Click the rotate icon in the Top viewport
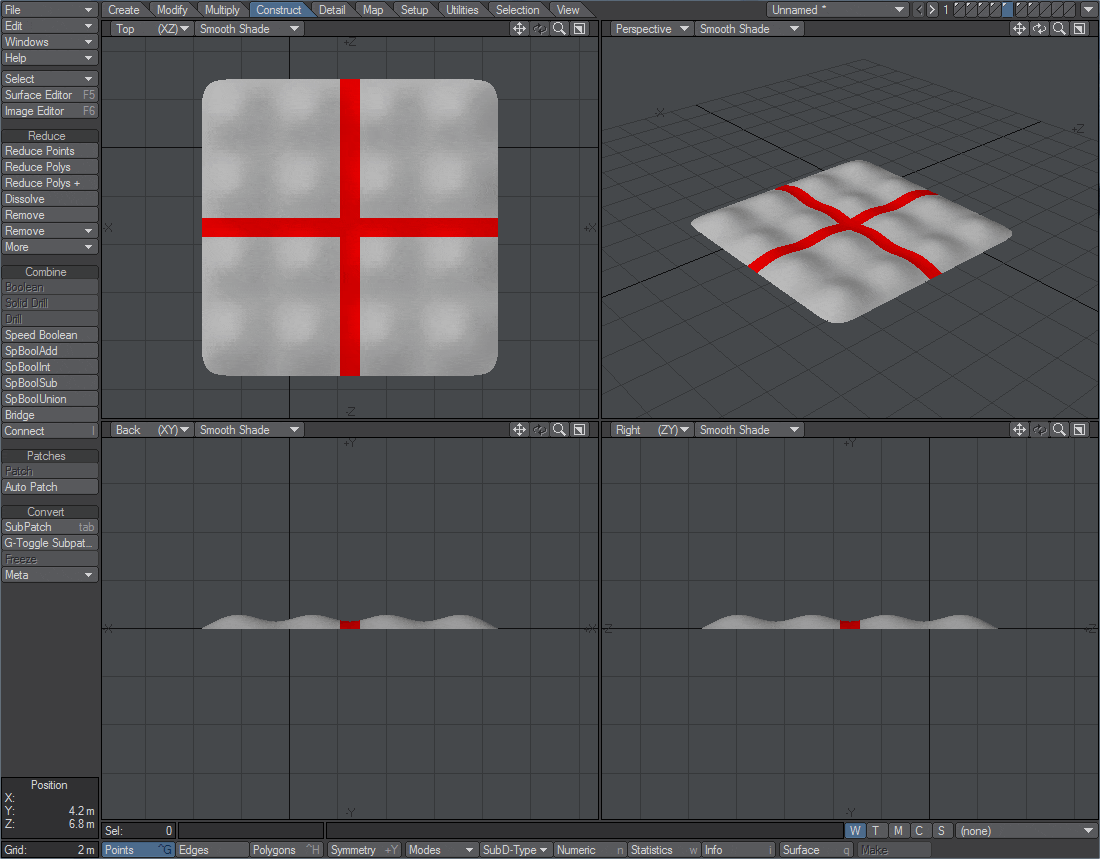Screen dimensions: 1100x859 [x=539, y=29]
